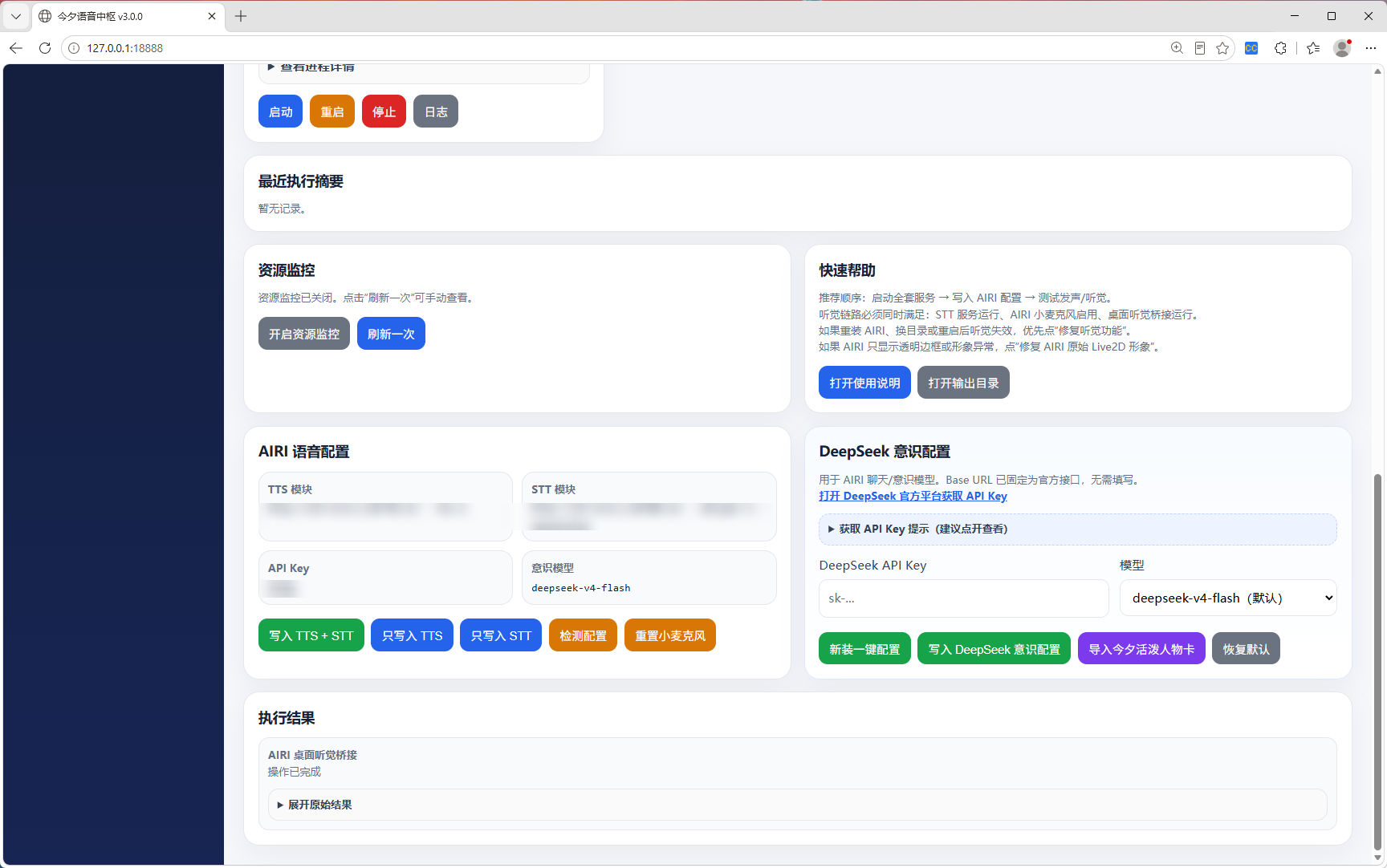Run the 检测配置 check
1387x868 pixels.
(x=583, y=635)
